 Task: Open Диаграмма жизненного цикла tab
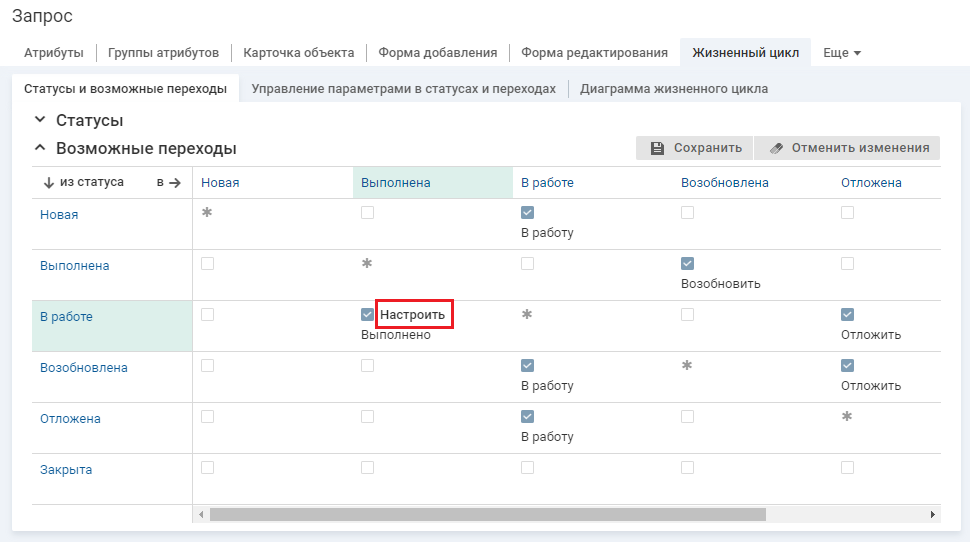(673, 89)
